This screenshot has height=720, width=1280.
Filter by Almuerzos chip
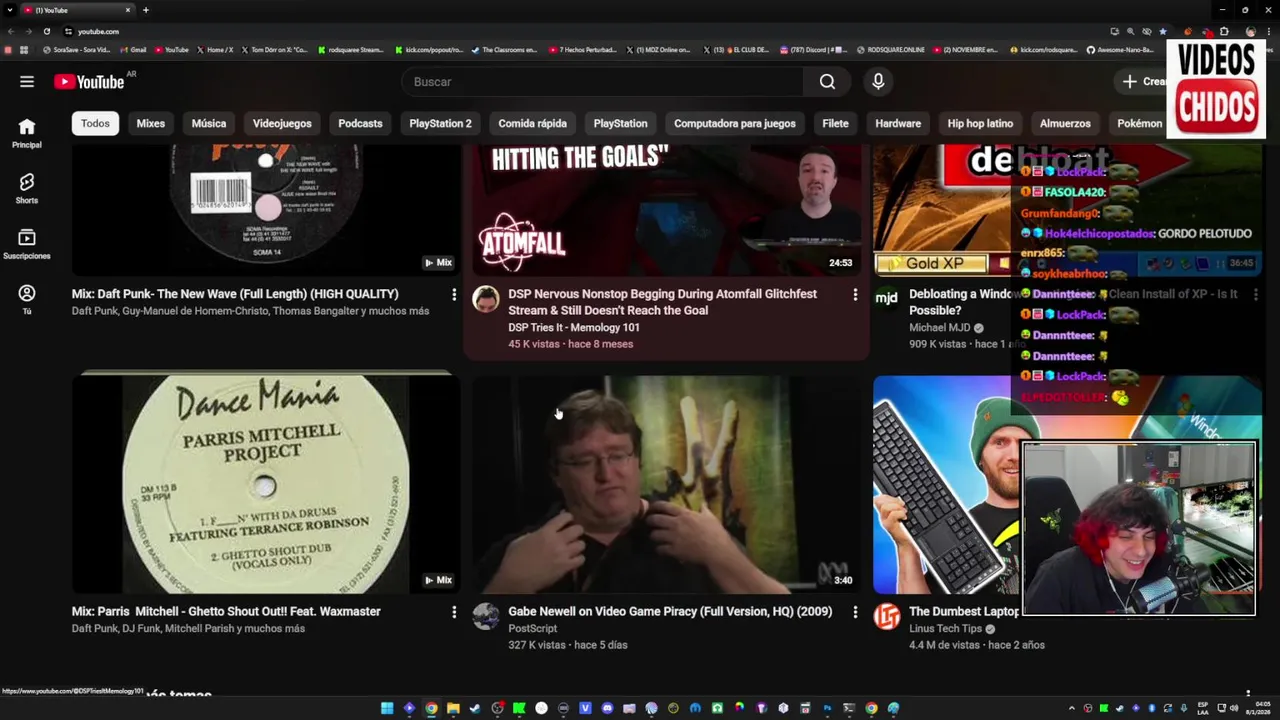(x=1065, y=123)
